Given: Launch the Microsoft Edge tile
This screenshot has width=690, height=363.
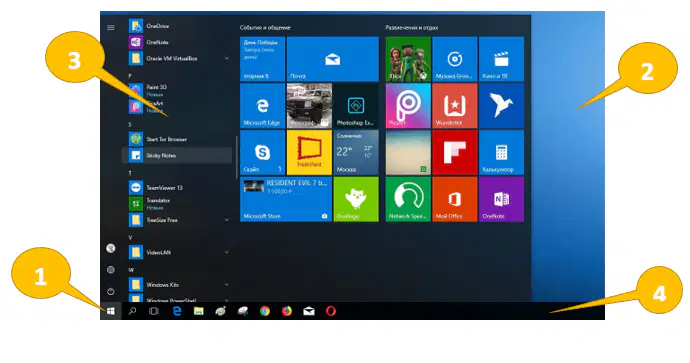Looking at the screenshot, I should point(262,106).
